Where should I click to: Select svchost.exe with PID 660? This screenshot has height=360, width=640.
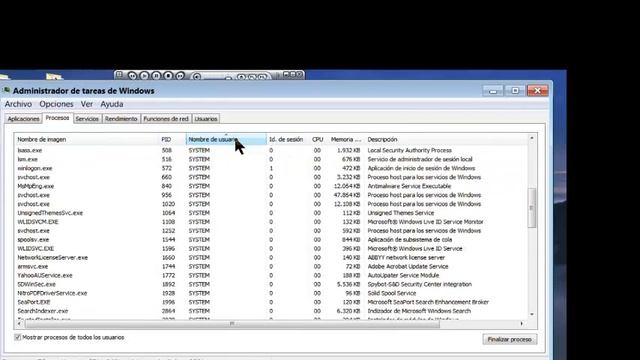coord(271,177)
